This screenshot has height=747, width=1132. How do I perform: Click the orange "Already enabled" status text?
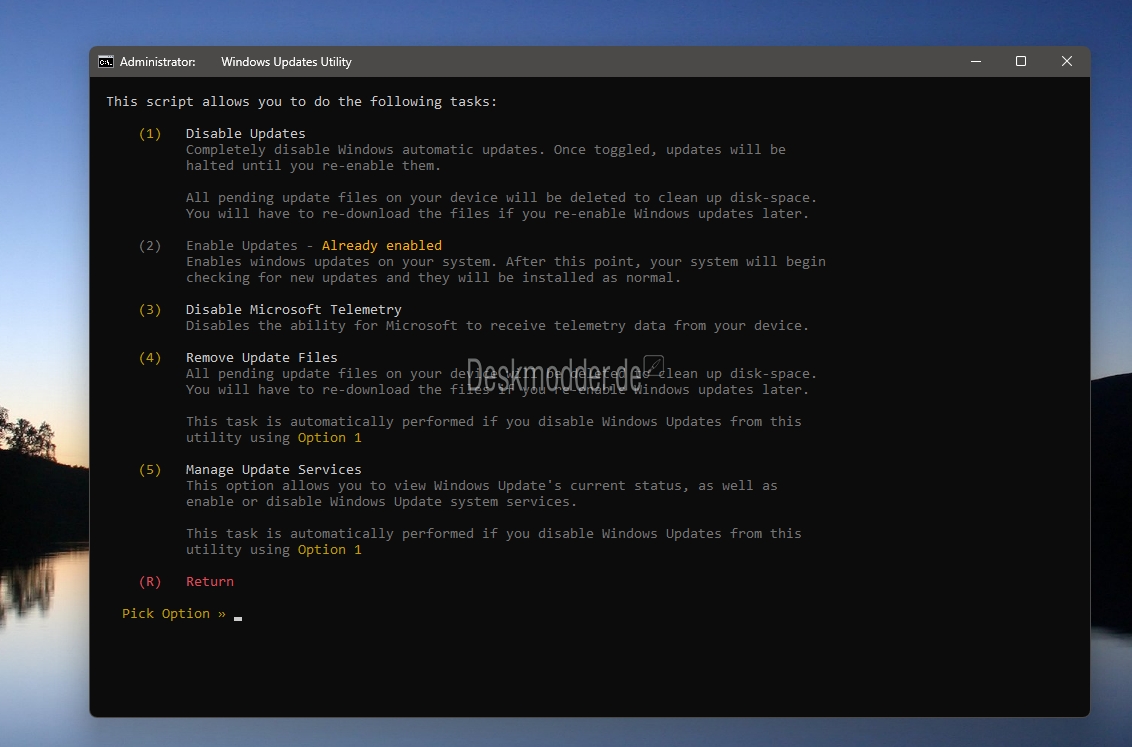(x=382, y=245)
